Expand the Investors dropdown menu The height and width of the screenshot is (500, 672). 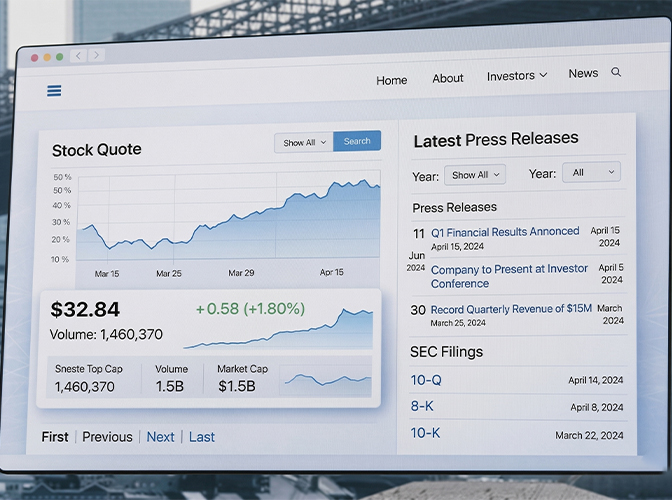point(517,76)
